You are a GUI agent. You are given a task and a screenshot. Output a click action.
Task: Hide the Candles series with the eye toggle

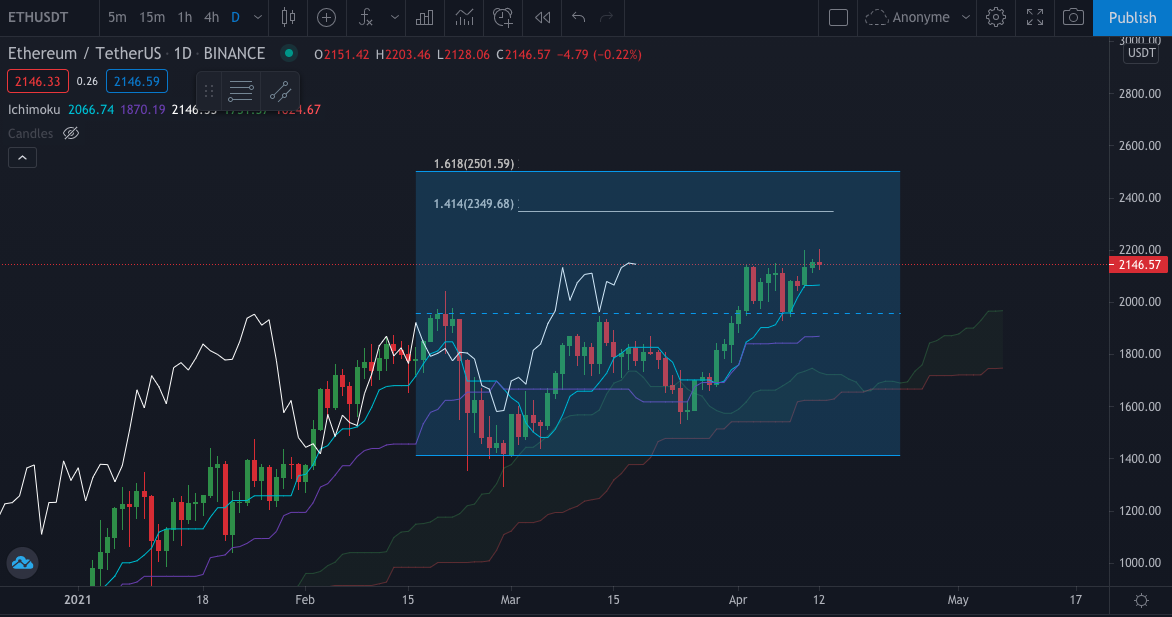tap(70, 133)
